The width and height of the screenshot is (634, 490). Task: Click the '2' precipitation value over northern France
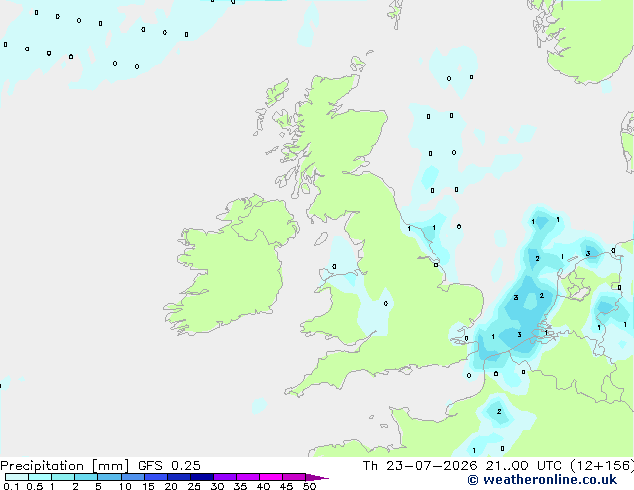tap(499, 411)
